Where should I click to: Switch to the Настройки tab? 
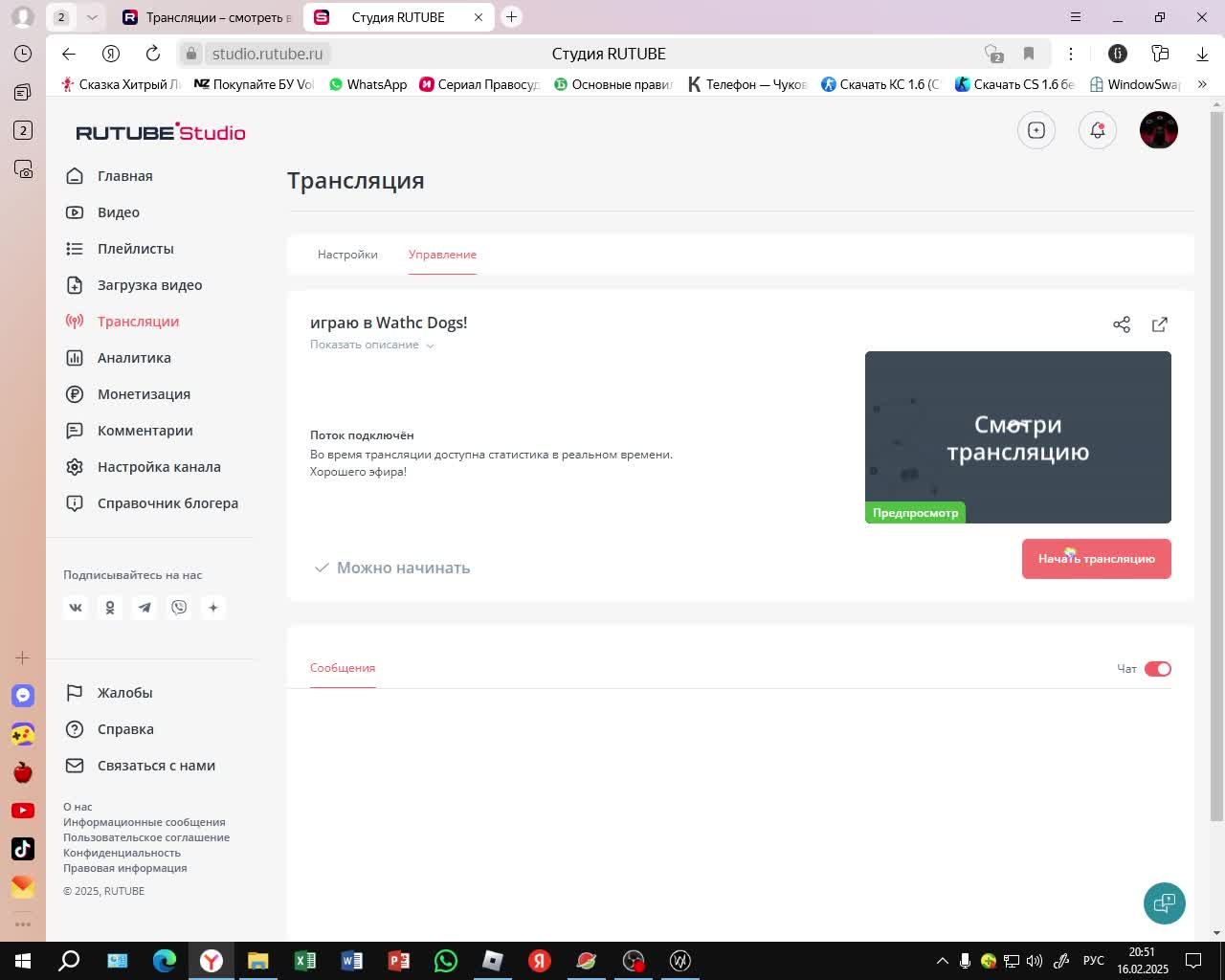tap(347, 255)
